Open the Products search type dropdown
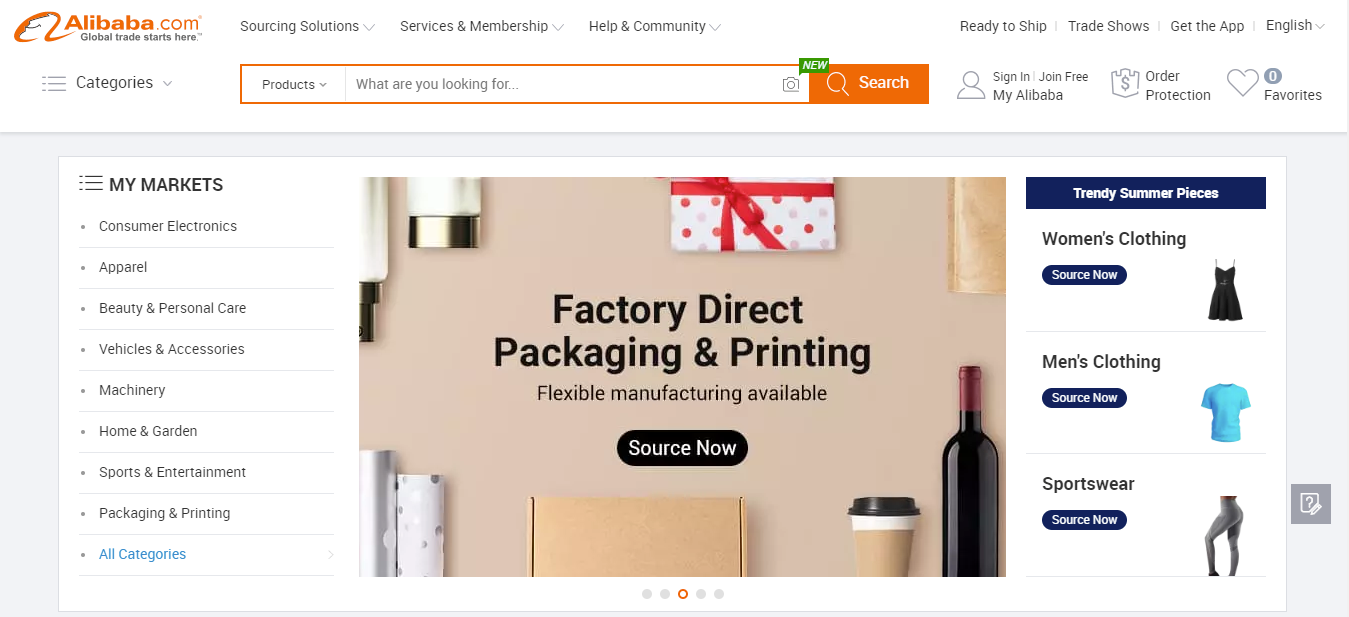Viewport: 1349px width, 617px height. click(x=294, y=84)
